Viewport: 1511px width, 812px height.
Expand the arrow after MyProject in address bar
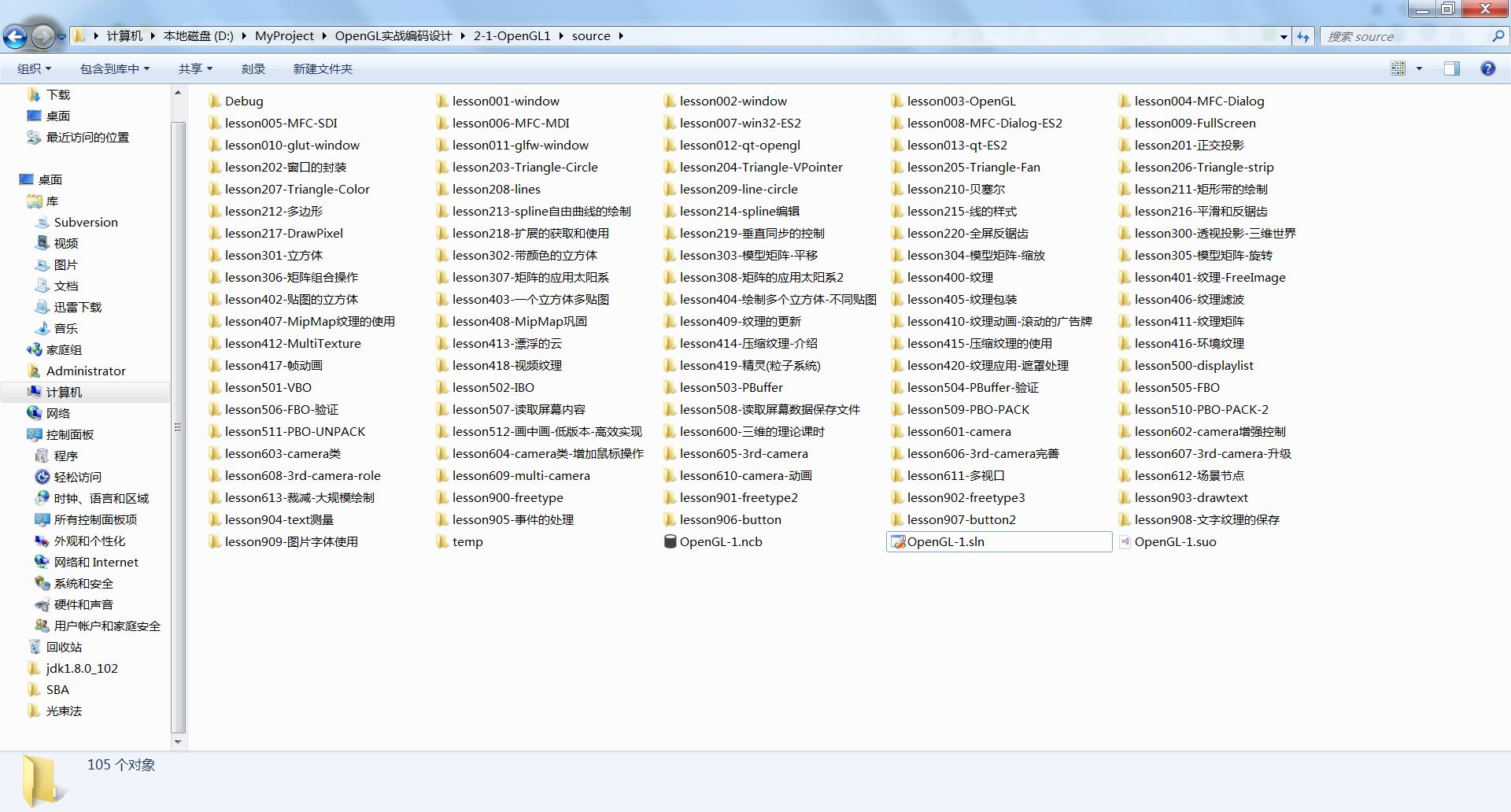324,36
